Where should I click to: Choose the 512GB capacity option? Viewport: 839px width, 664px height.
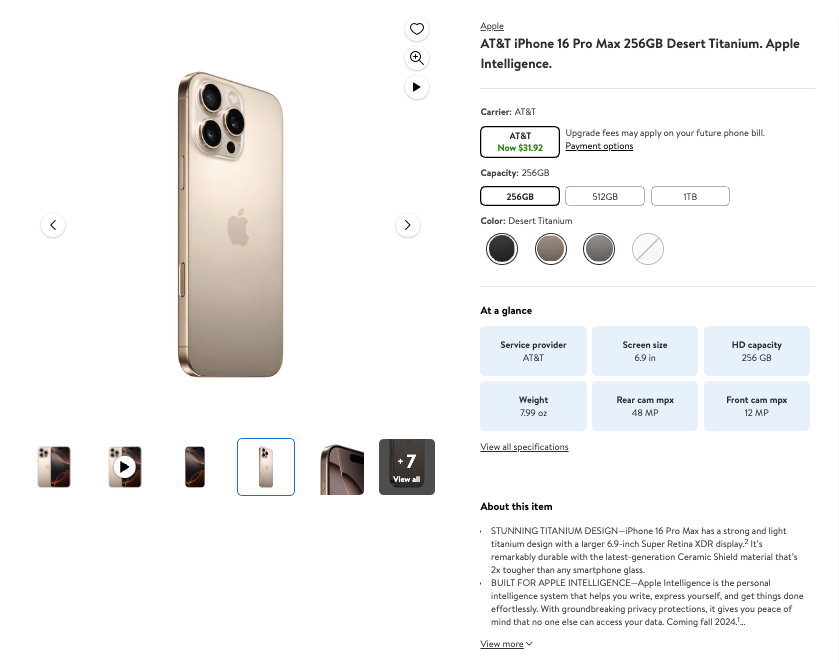coord(604,196)
